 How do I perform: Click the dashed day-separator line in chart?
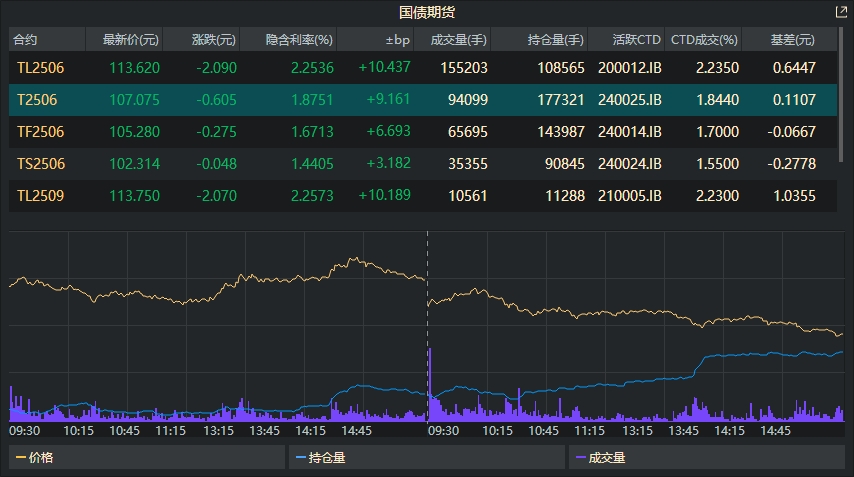428,300
